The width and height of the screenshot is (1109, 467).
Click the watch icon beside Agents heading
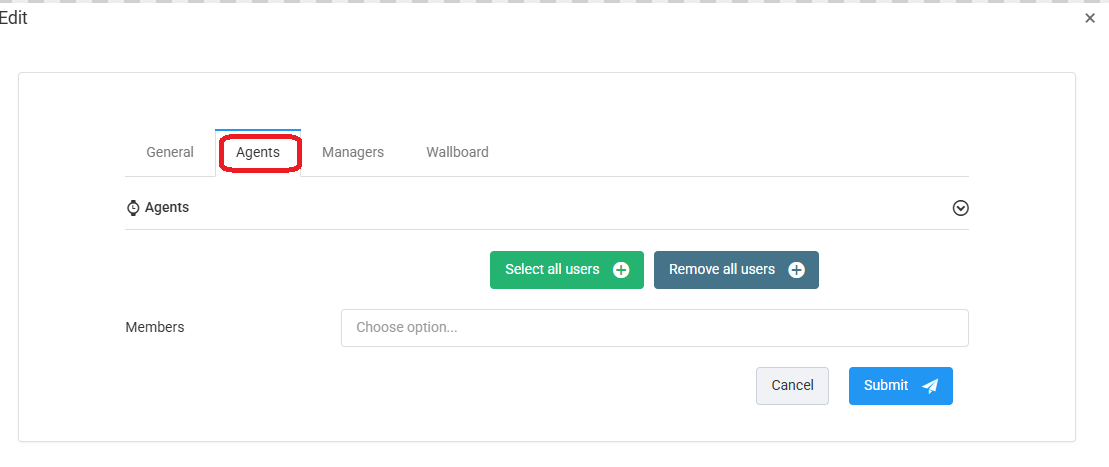(x=133, y=208)
